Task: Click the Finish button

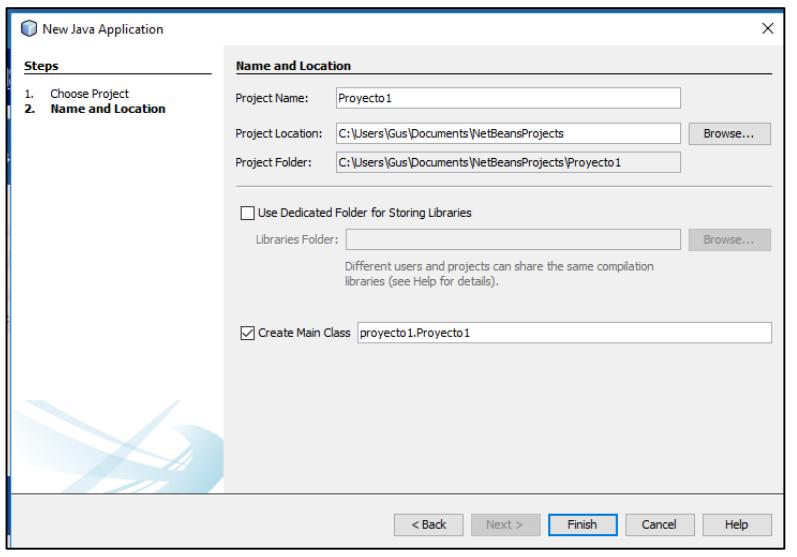Action: [583, 524]
